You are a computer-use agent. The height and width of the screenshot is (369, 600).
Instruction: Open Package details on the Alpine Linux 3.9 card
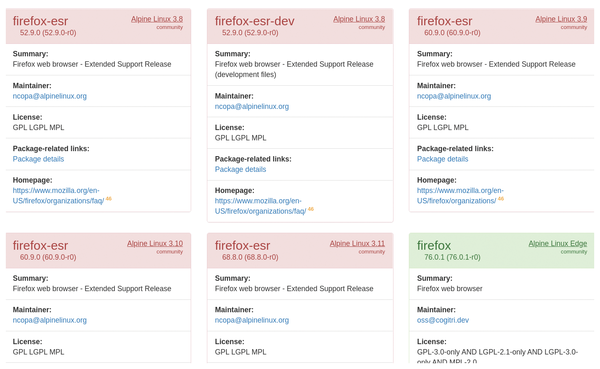pyautogui.click(x=442, y=159)
